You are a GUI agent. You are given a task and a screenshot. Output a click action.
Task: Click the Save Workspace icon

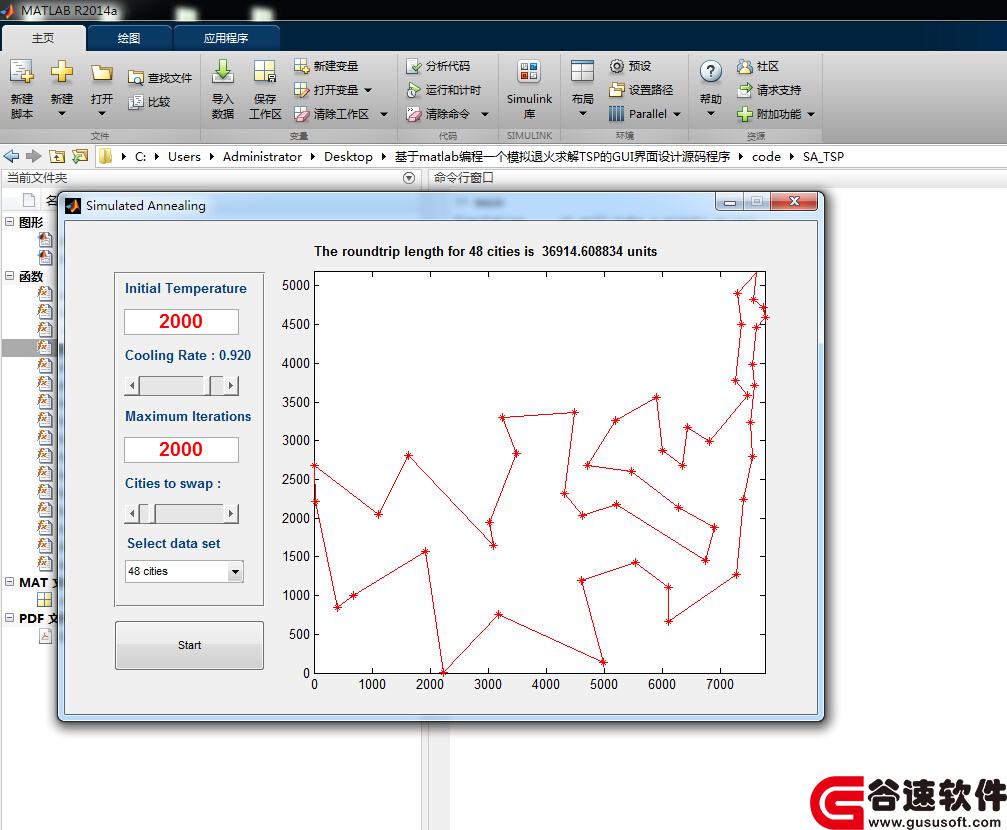point(265,71)
